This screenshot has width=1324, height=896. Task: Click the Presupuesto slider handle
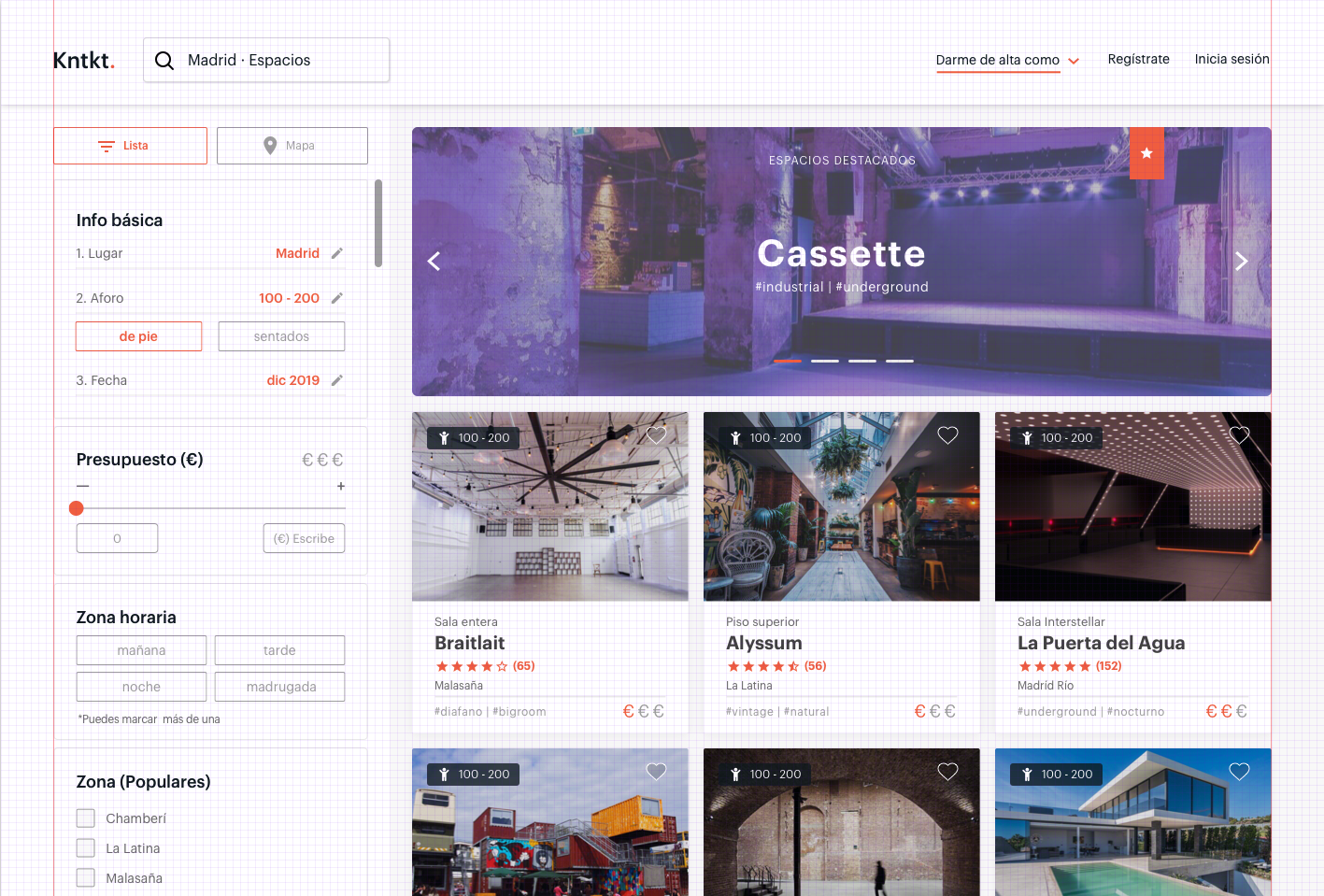[x=77, y=508]
